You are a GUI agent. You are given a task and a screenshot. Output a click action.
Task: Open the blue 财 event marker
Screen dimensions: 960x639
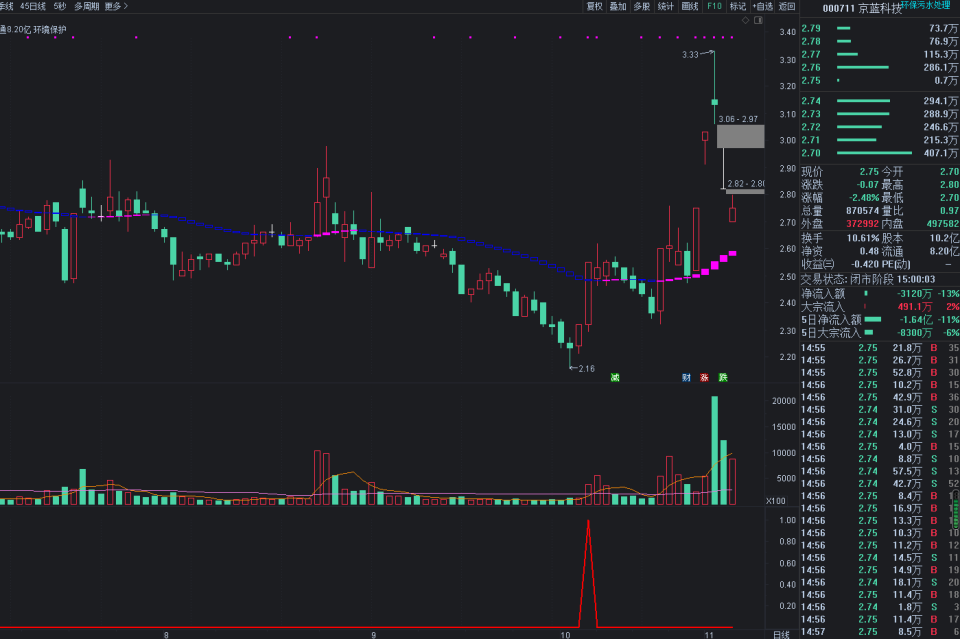pos(686,377)
